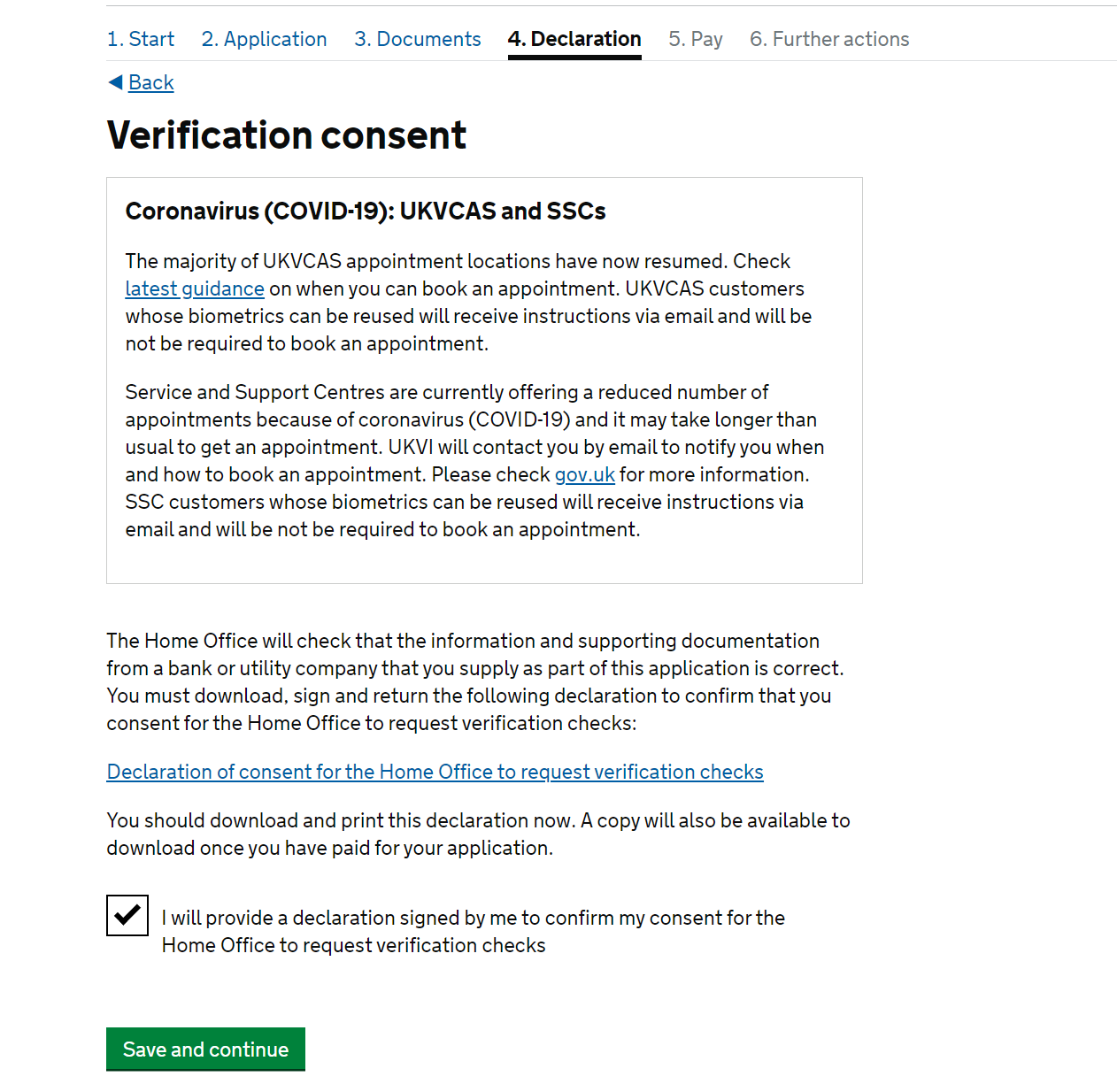
Task: Open the latest guidance link
Action: click(x=195, y=288)
